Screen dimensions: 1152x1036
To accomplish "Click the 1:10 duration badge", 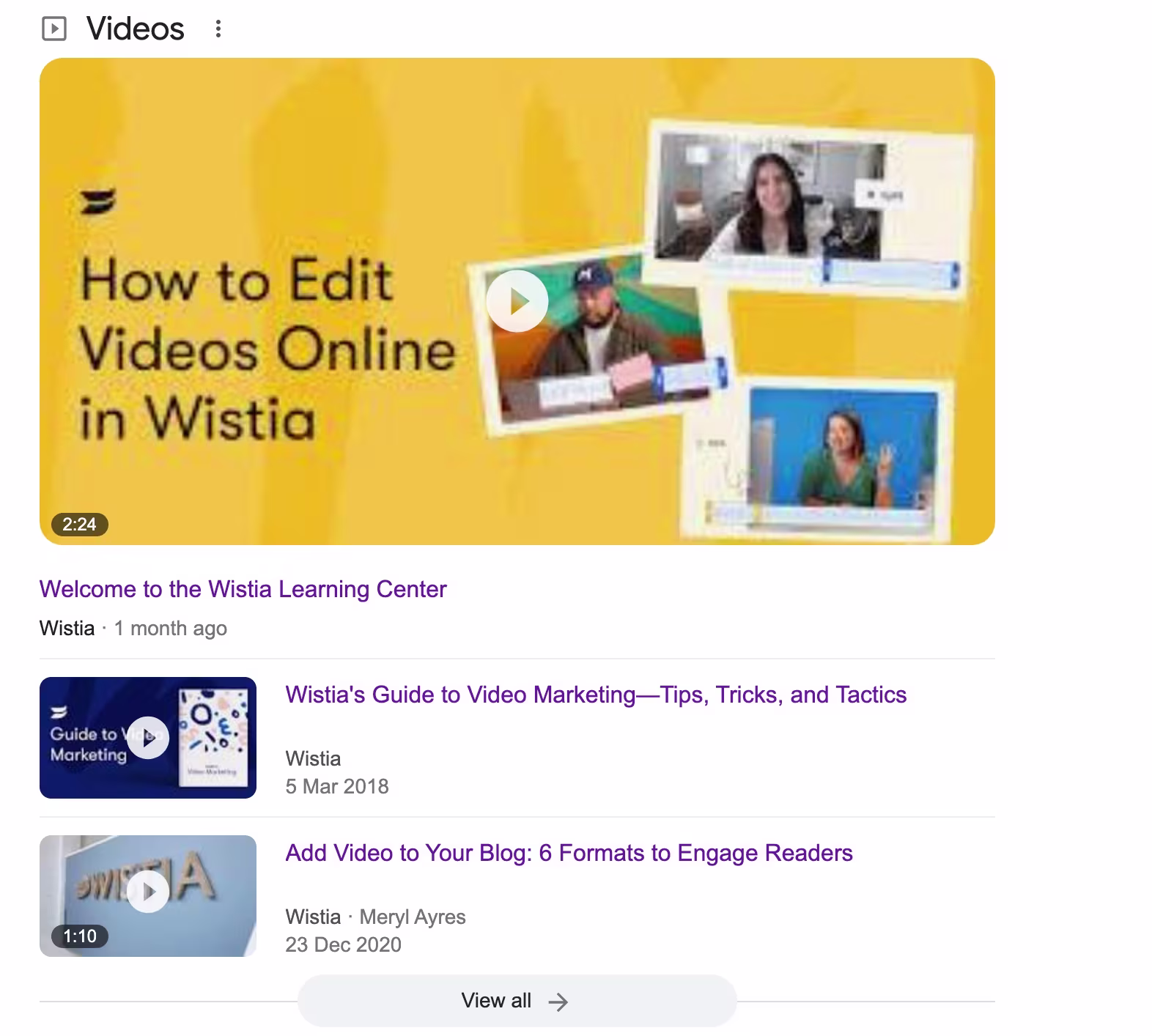I will point(80,936).
